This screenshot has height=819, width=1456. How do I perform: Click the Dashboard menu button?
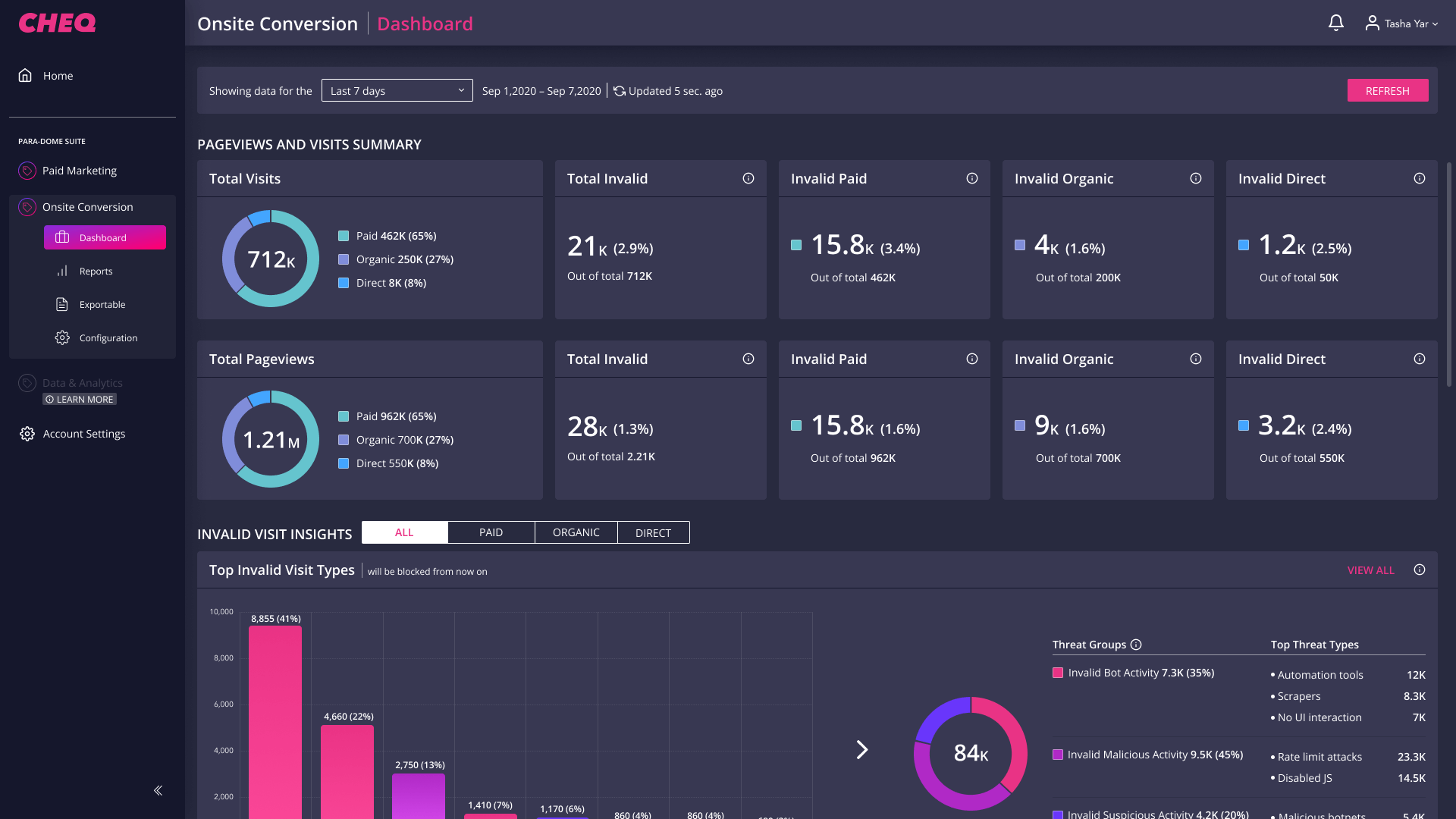tap(105, 237)
